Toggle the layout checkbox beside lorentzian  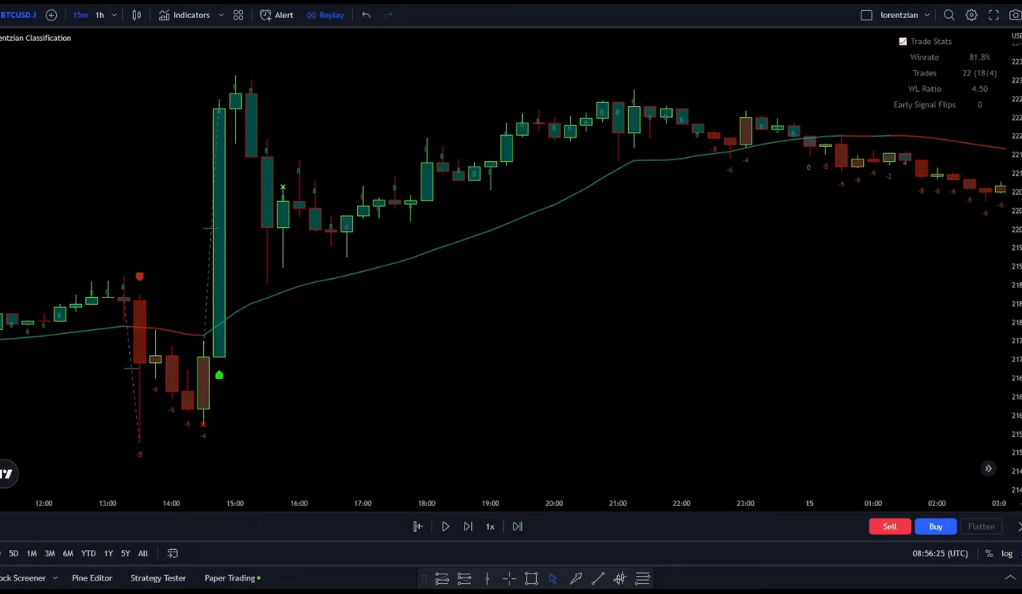coord(867,15)
